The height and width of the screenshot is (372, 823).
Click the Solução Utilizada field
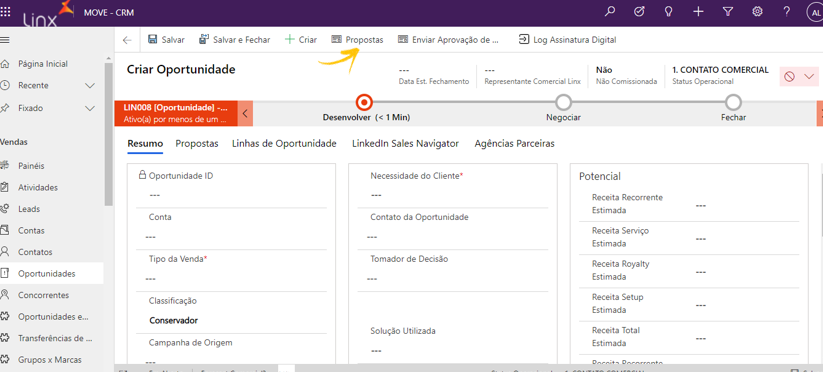453,350
